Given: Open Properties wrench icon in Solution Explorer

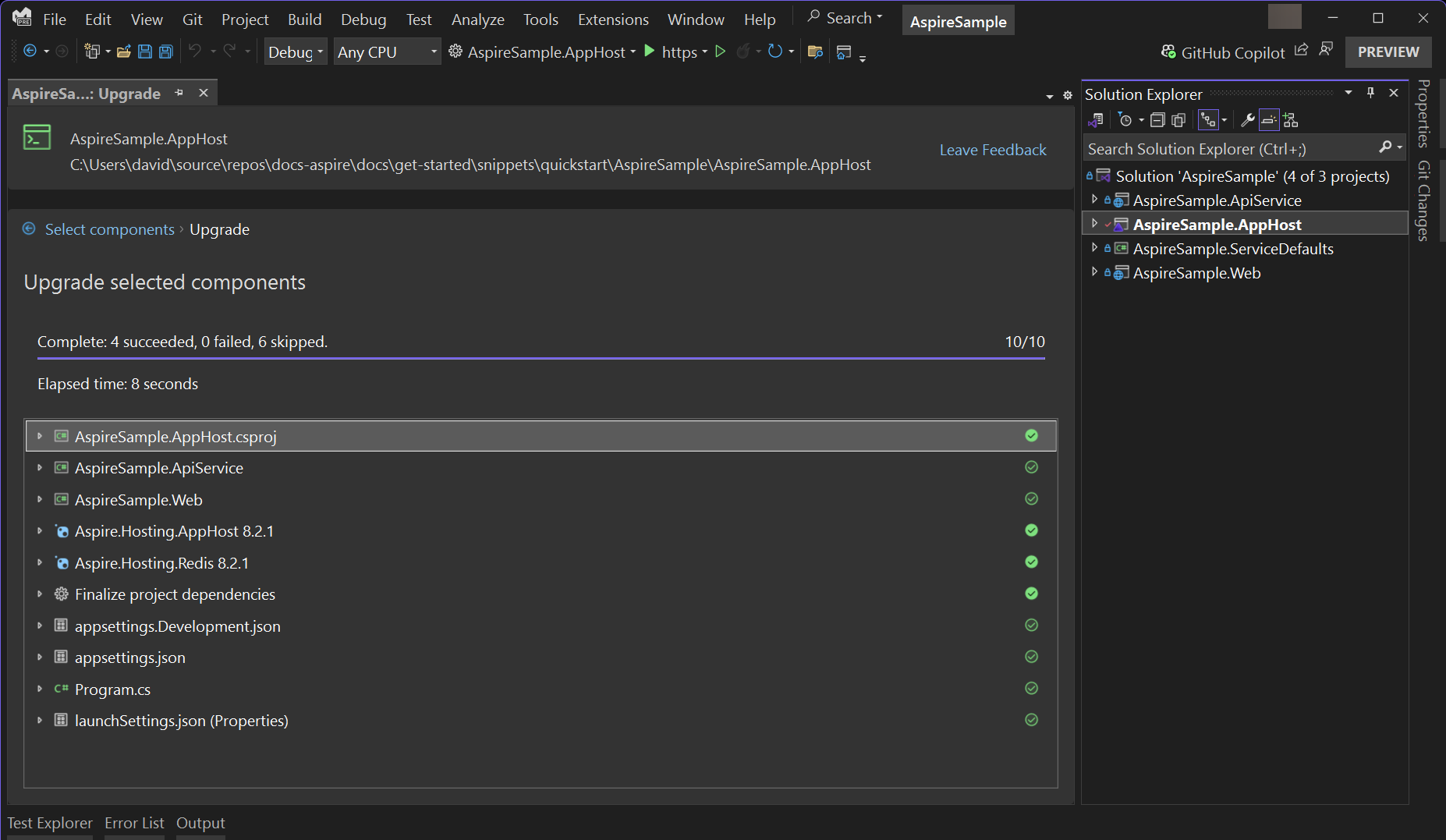Looking at the screenshot, I should pyautogui.click(x=1247, y=120).
